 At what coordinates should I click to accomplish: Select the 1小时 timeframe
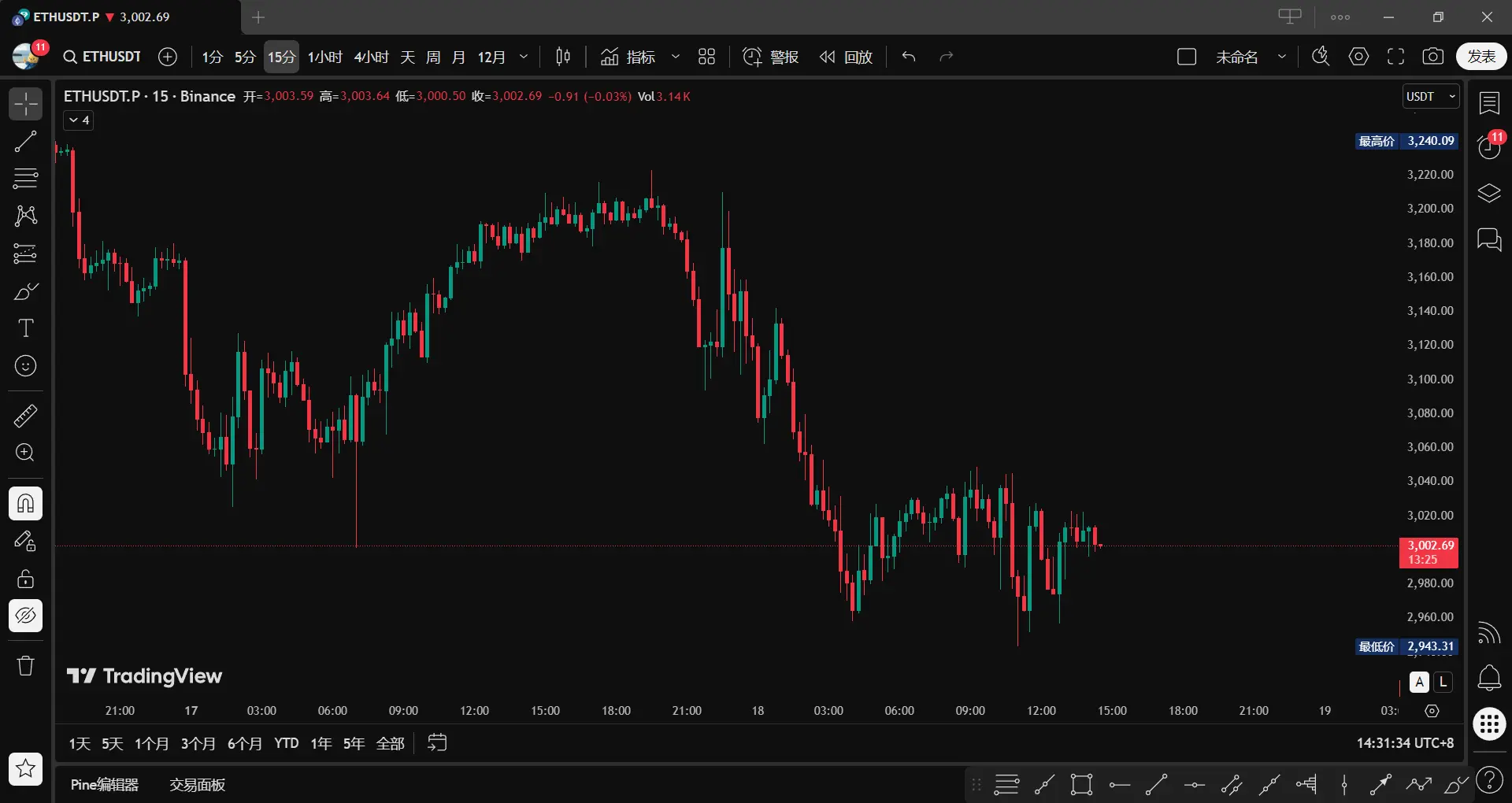(x=324, y=57)
